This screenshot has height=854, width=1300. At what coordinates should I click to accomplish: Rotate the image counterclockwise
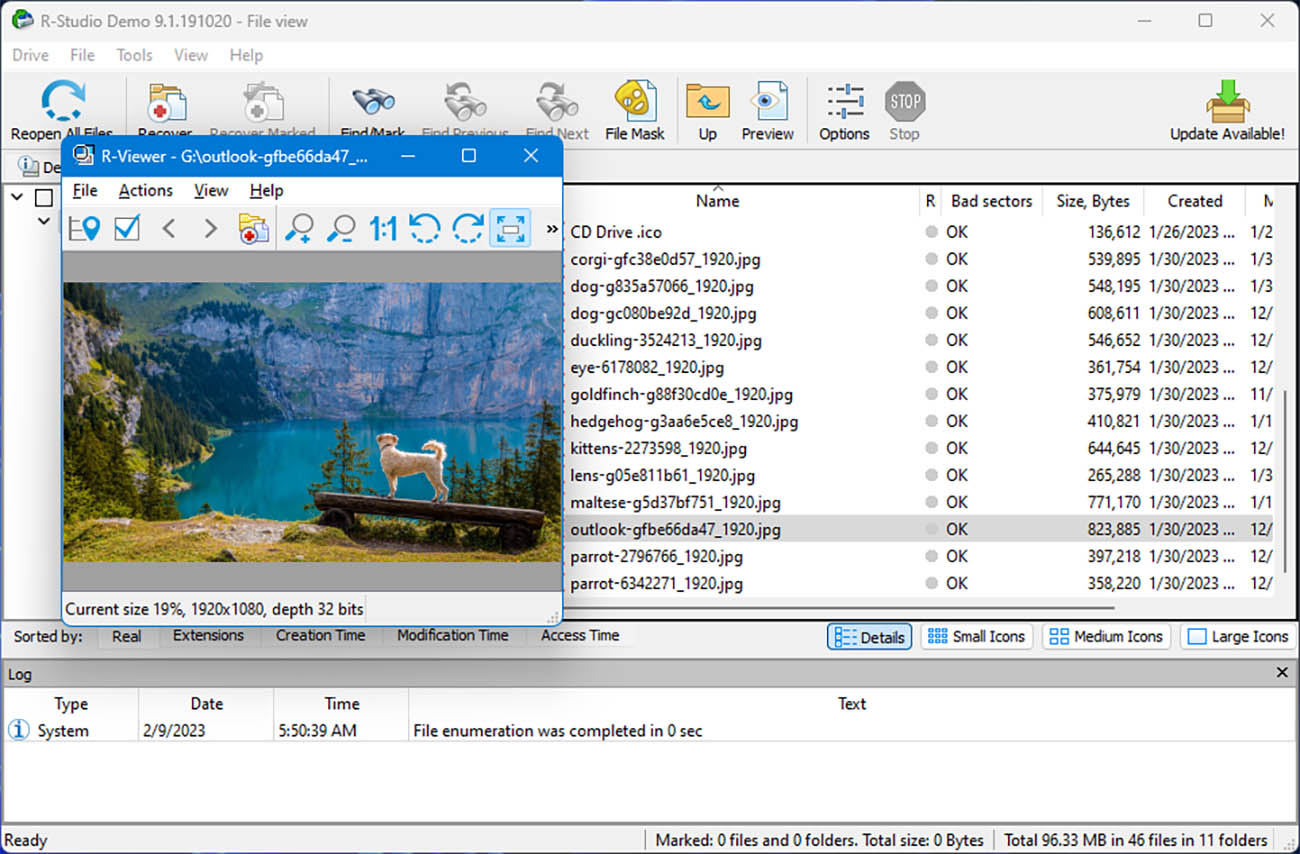click(x=425, y=229)
